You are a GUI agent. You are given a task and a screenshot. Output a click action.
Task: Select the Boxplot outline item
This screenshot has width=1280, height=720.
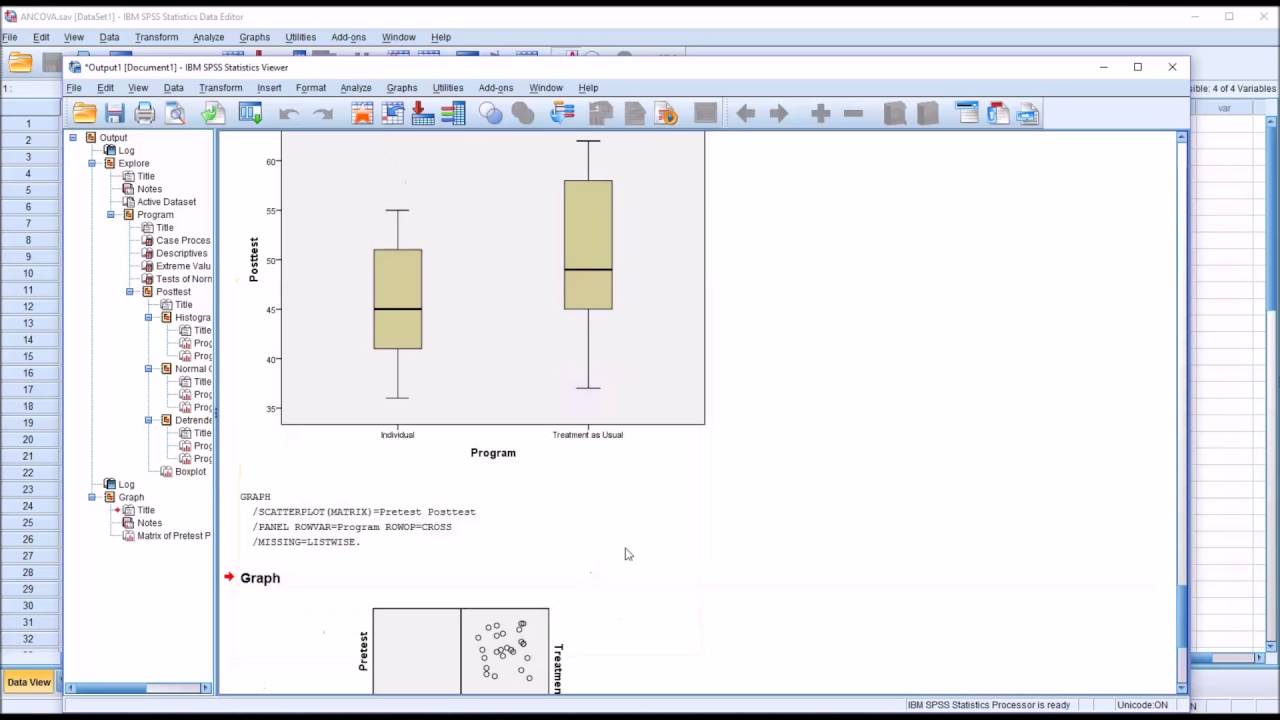pyautogui.click(x=190, y=472)
